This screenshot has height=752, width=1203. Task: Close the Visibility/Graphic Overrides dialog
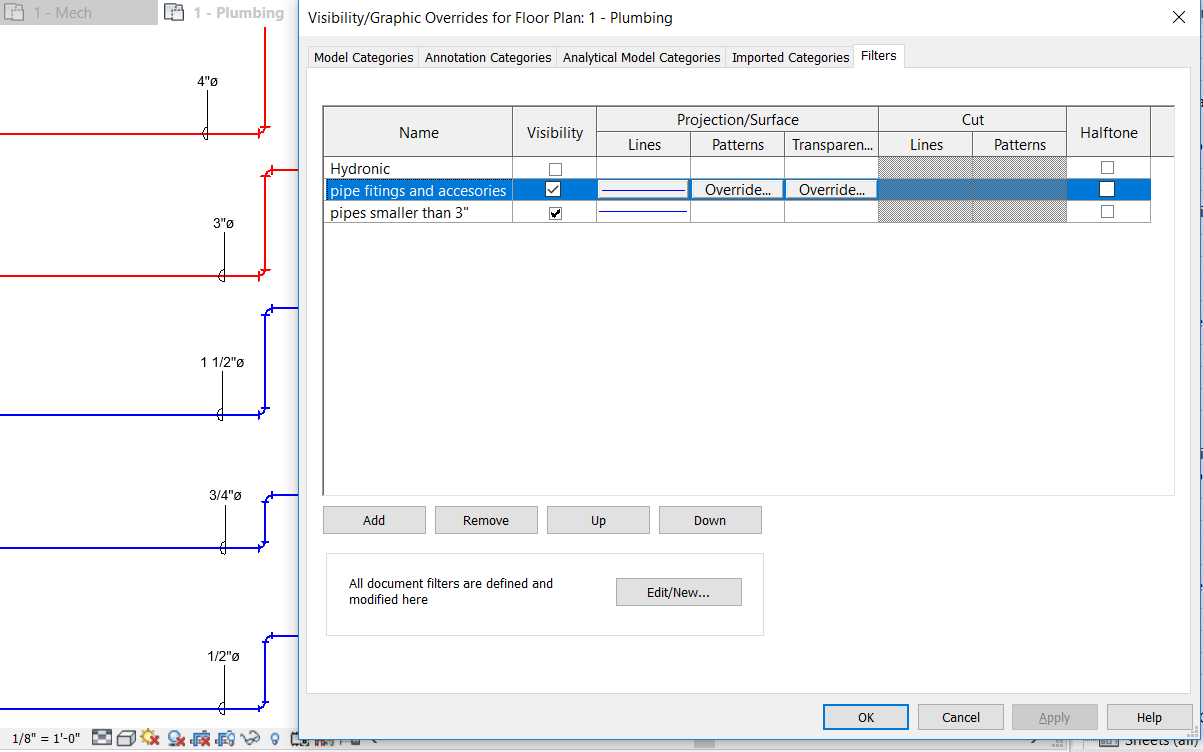pyautogui.click(x=1177, y=17)
